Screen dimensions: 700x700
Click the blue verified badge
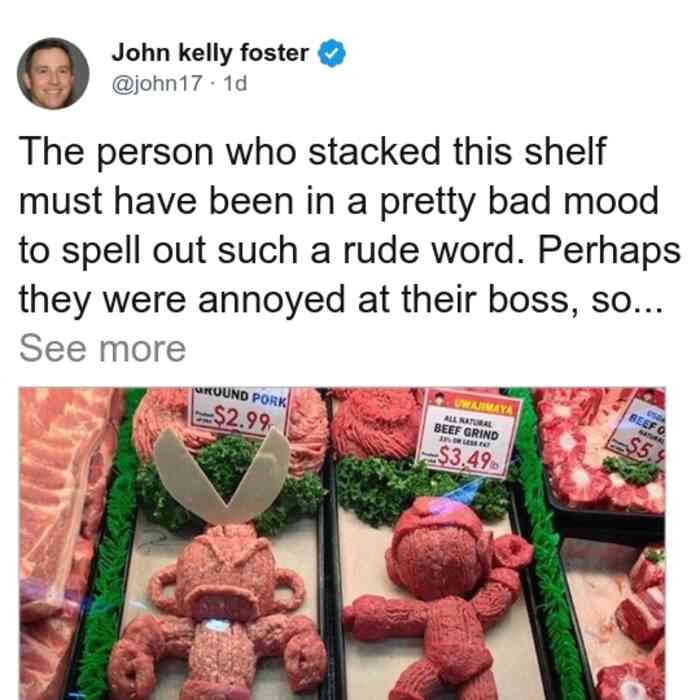pos(332,53)
